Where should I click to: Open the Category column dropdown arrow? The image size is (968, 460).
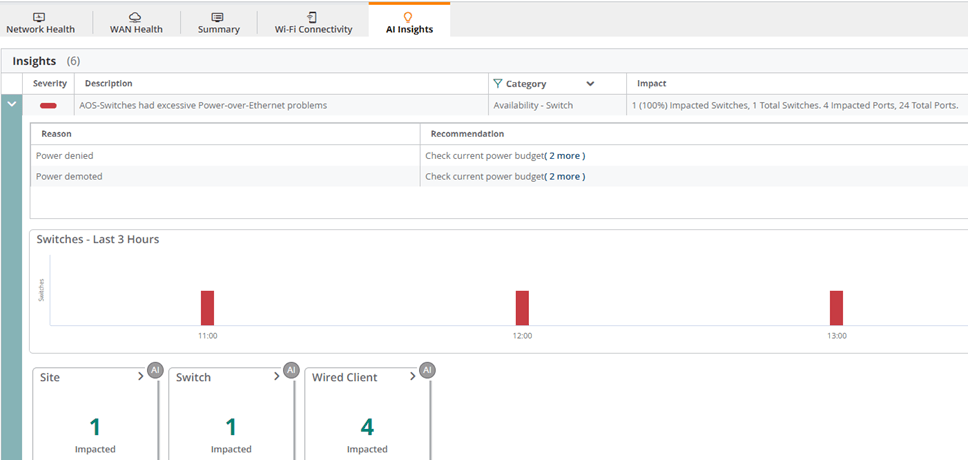590,84
